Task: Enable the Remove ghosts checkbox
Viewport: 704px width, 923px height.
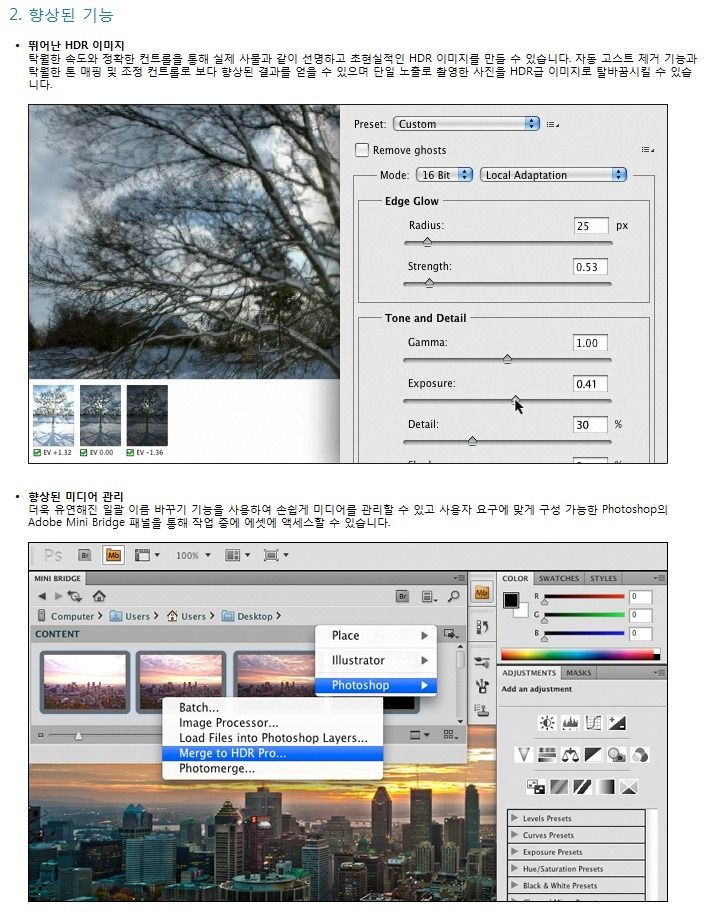Action: point(361,150)
